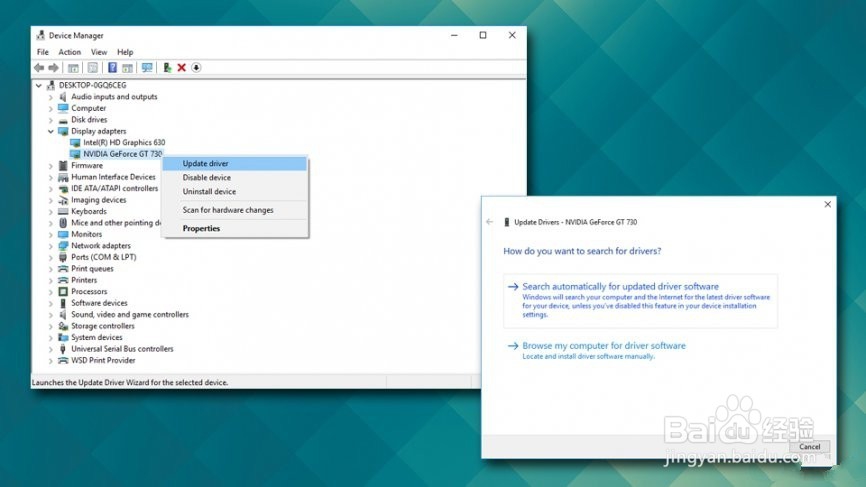Click the Back arrow in Device Manager toolbar
Screen dimensions: 866x487
(x=39, y=67)
